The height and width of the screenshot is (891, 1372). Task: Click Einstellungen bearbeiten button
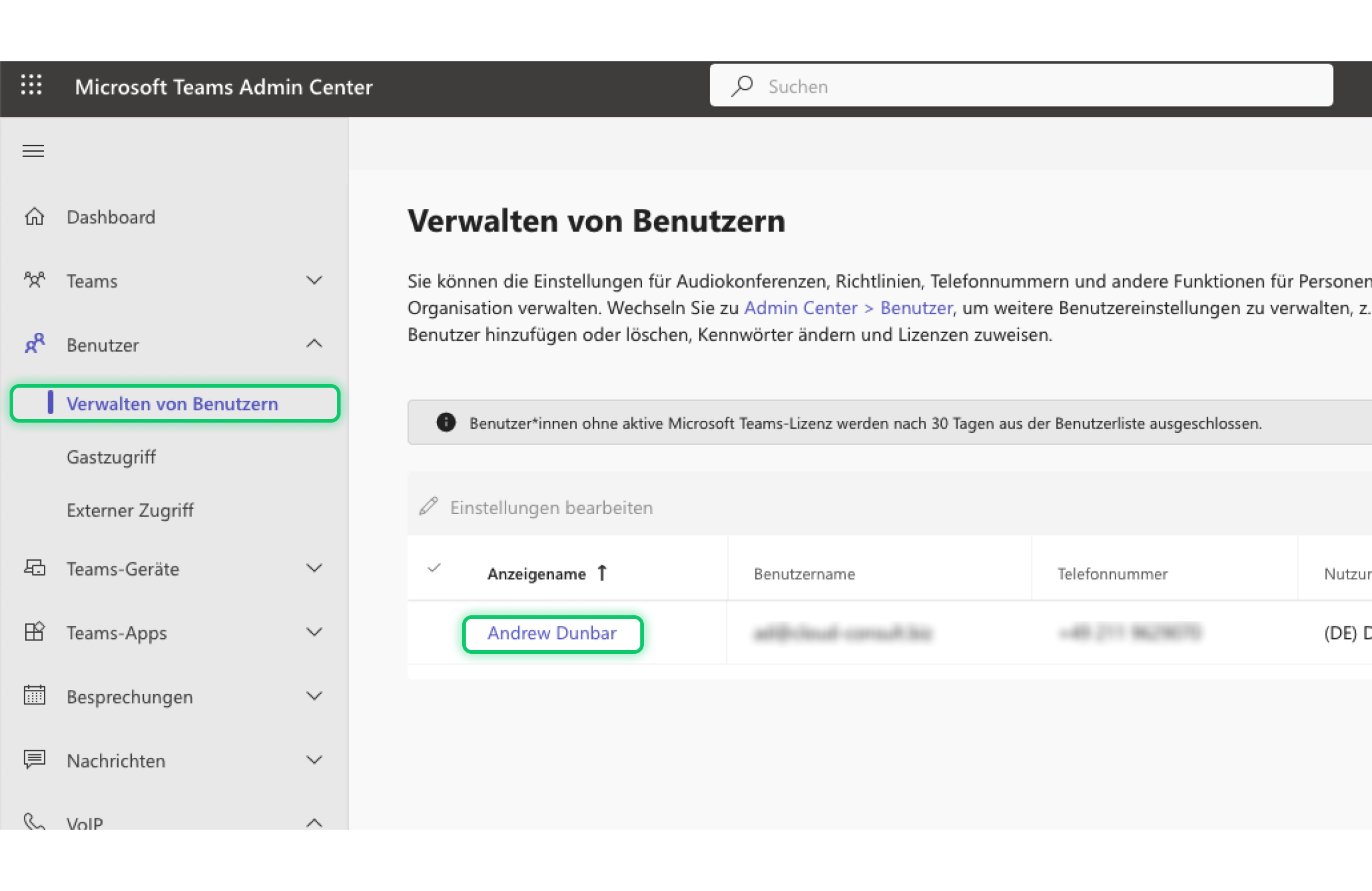[536, 508]
